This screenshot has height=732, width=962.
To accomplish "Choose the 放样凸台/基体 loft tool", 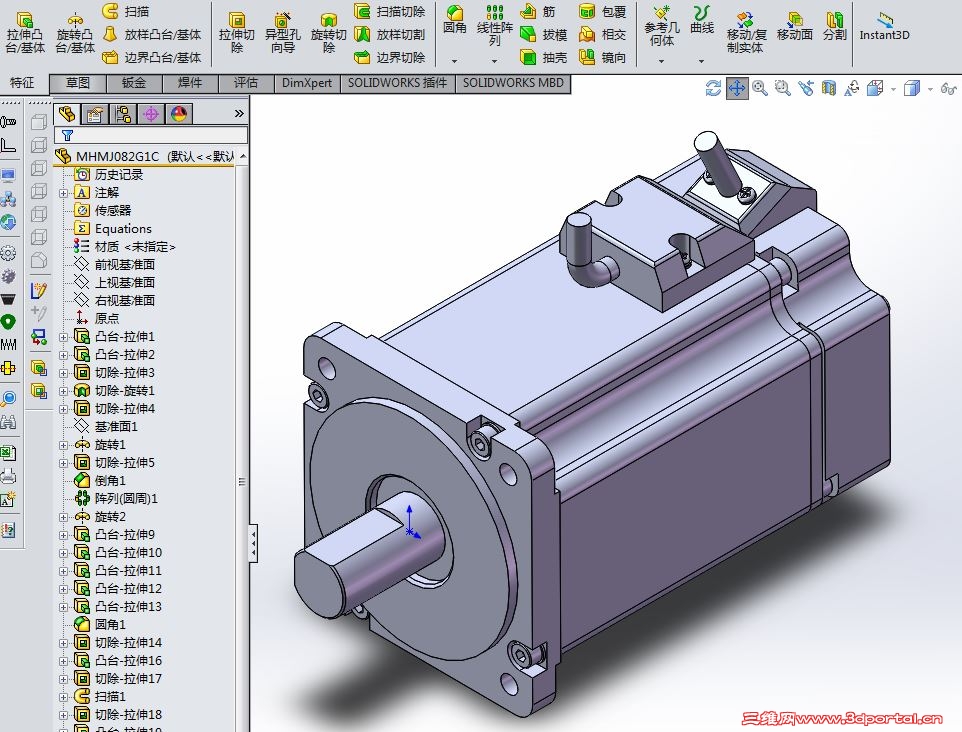I will point(152,34).
